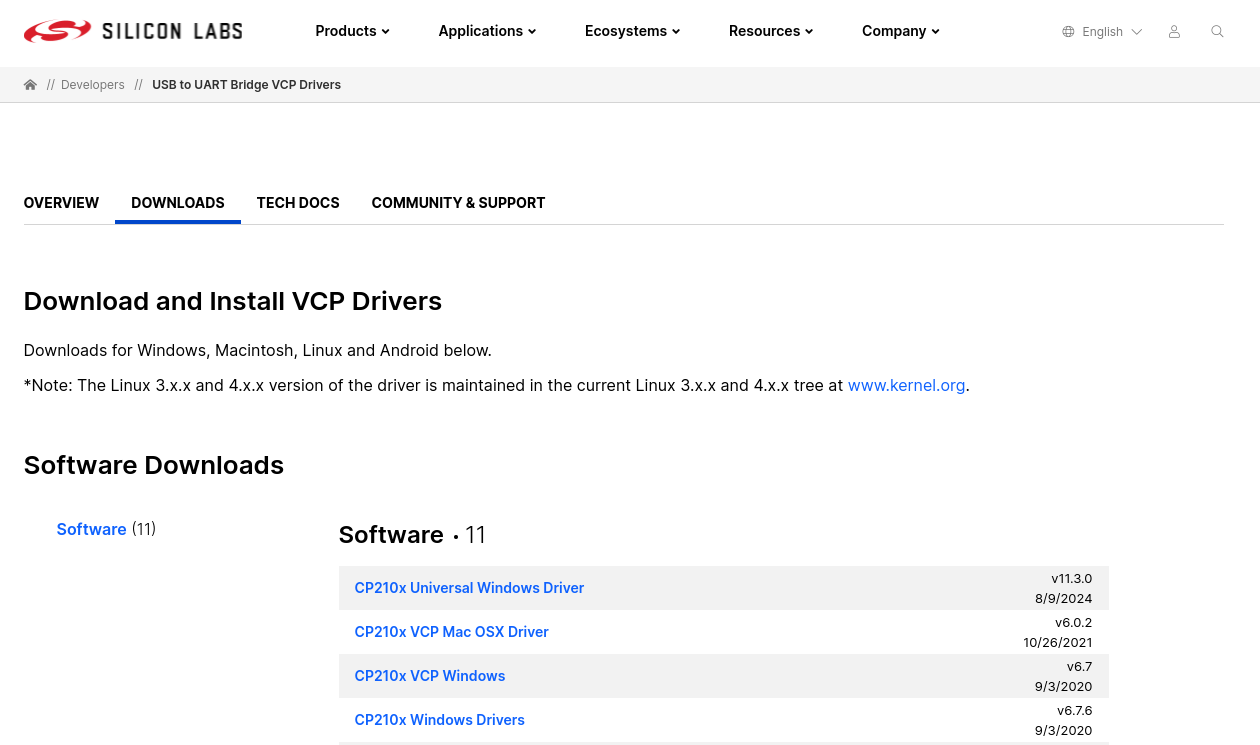Expand the Products menu
This screenshot has width=1260, height=745.
click(x=352, y=31)
